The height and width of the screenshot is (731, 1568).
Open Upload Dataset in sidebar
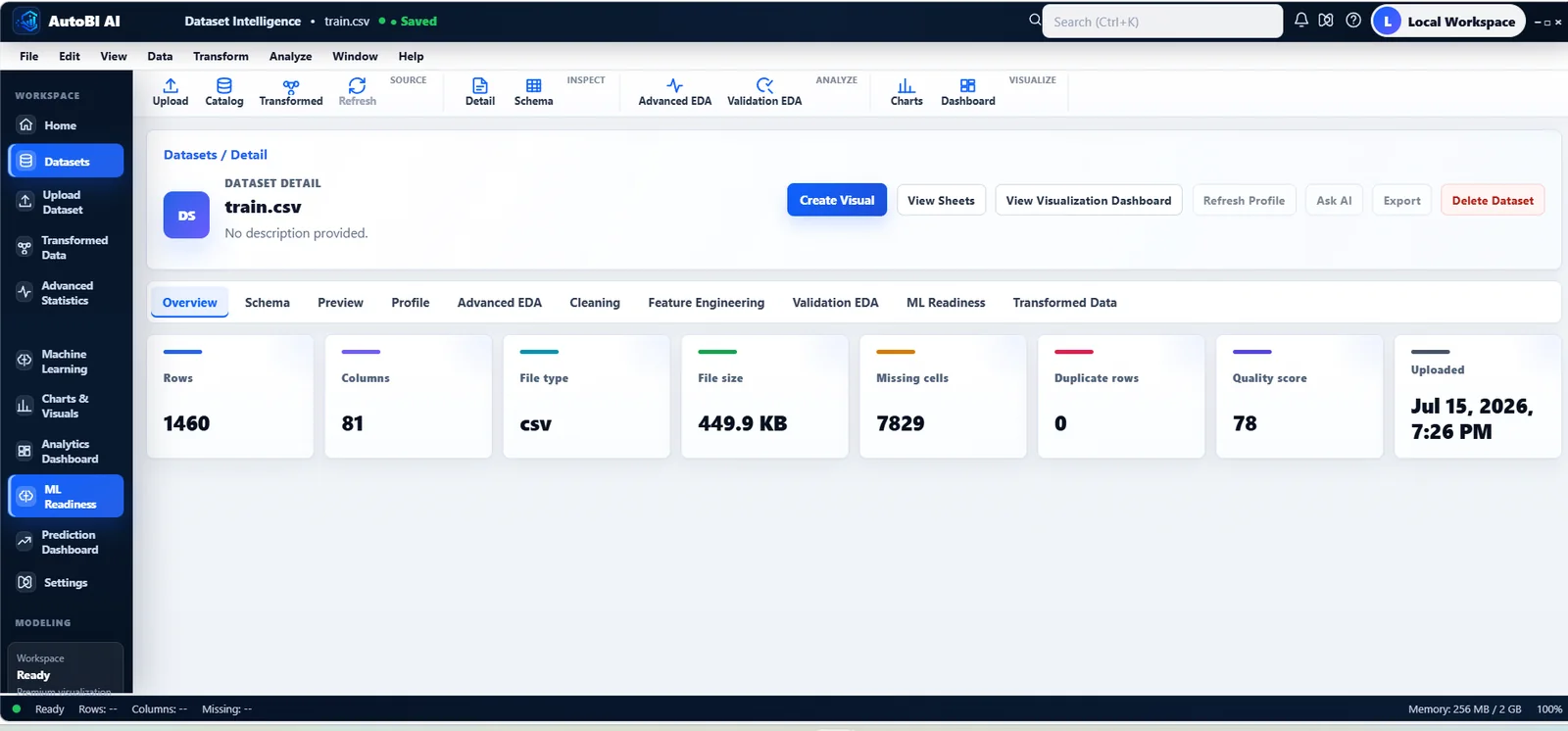tap(66, 202)
